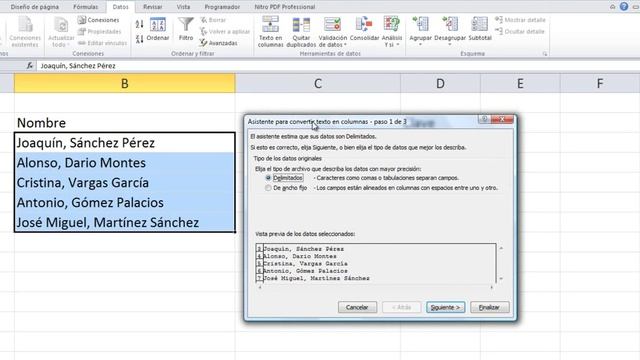Click Volver a aplicar filter

tap(225, 31)
